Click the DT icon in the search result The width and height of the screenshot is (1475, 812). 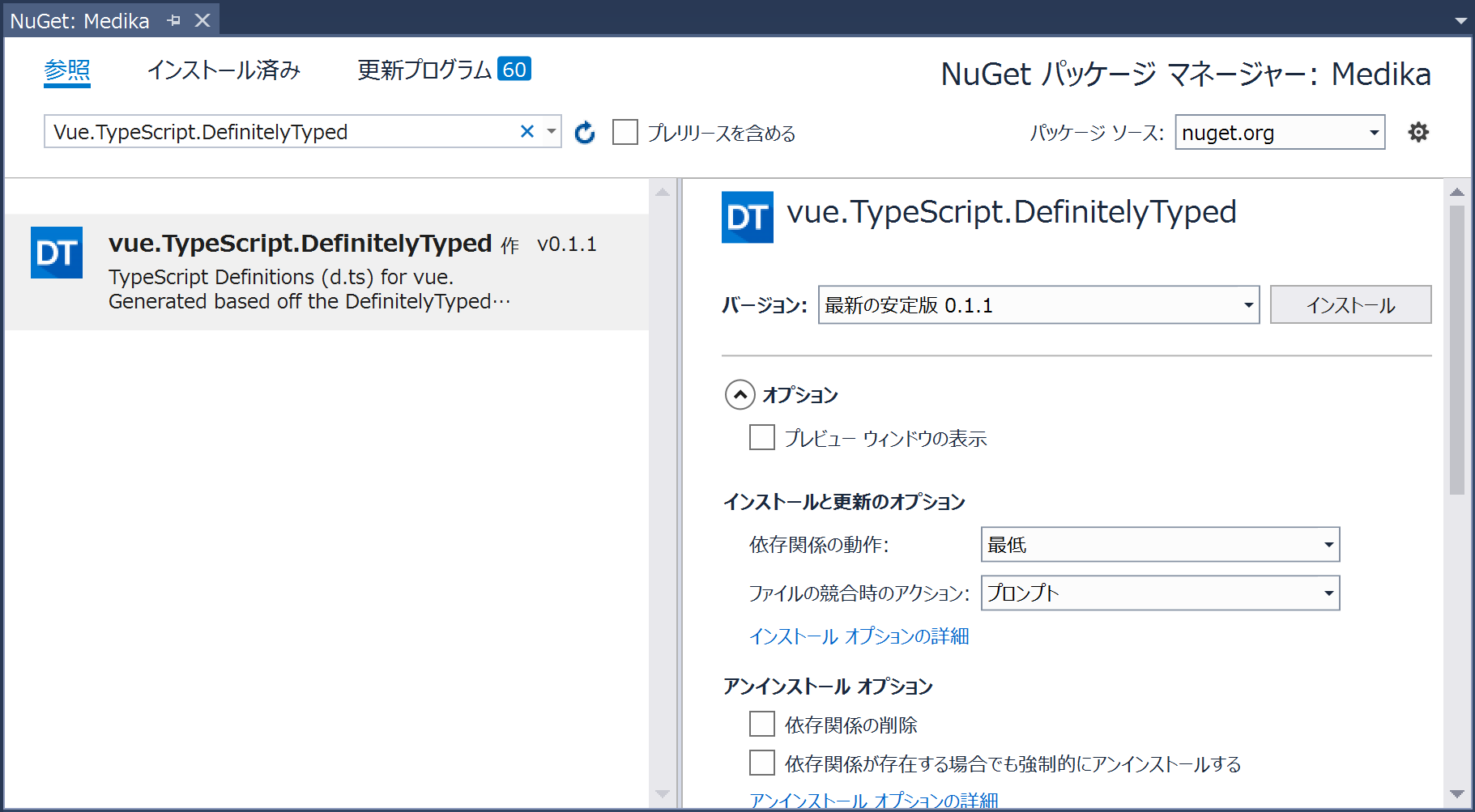click(x=57, y=253)
